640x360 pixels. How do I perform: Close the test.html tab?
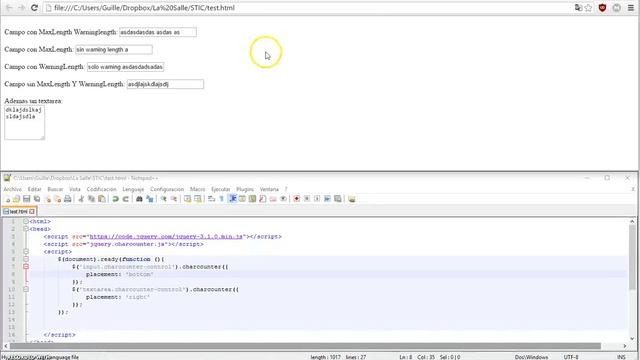click(x=32, y=211)
